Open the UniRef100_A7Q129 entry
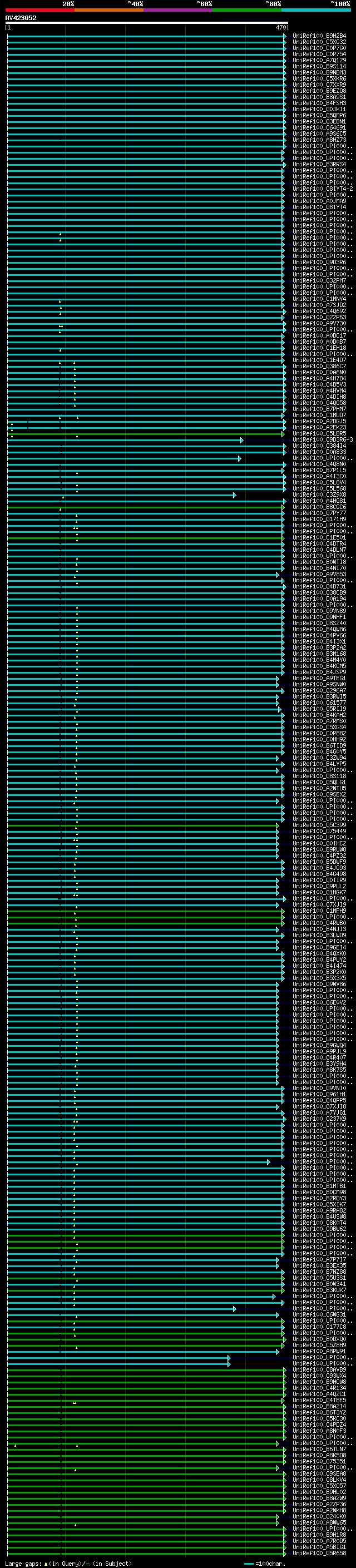Screen dimensions: 356x1568 click(319, 60)
